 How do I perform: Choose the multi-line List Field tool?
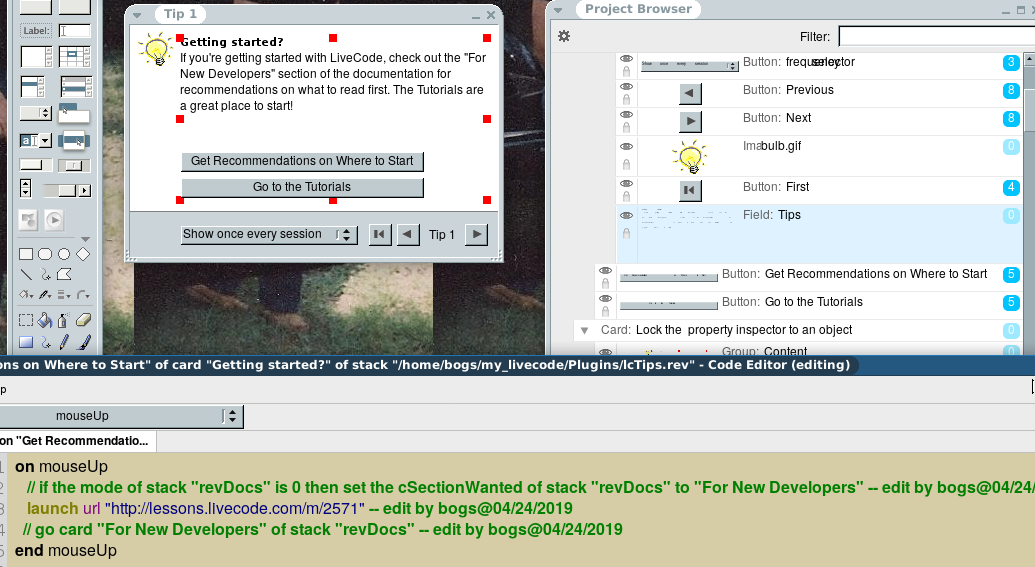point(76,87)
